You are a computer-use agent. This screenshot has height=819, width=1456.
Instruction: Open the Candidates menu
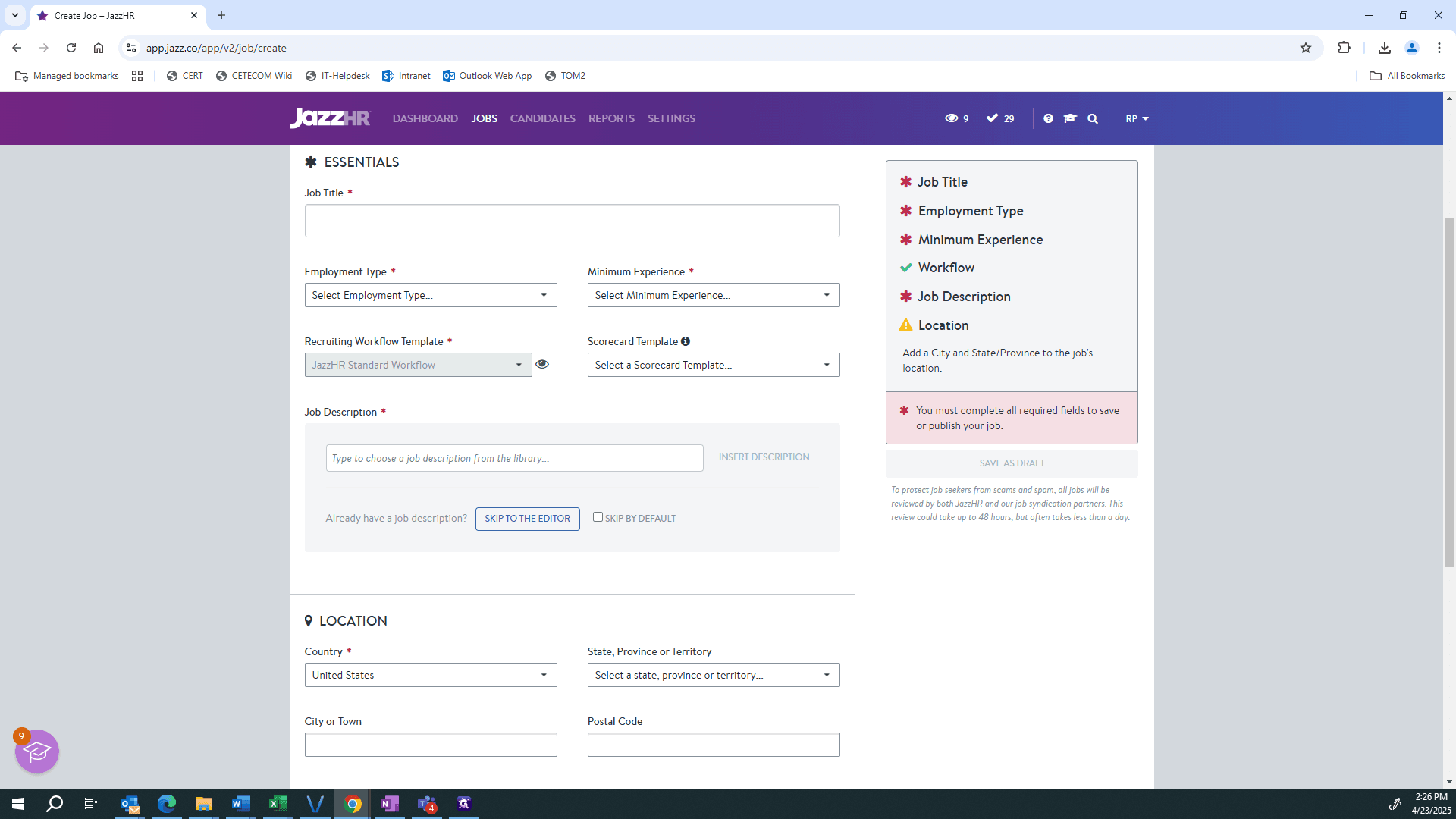coord(543,118)
